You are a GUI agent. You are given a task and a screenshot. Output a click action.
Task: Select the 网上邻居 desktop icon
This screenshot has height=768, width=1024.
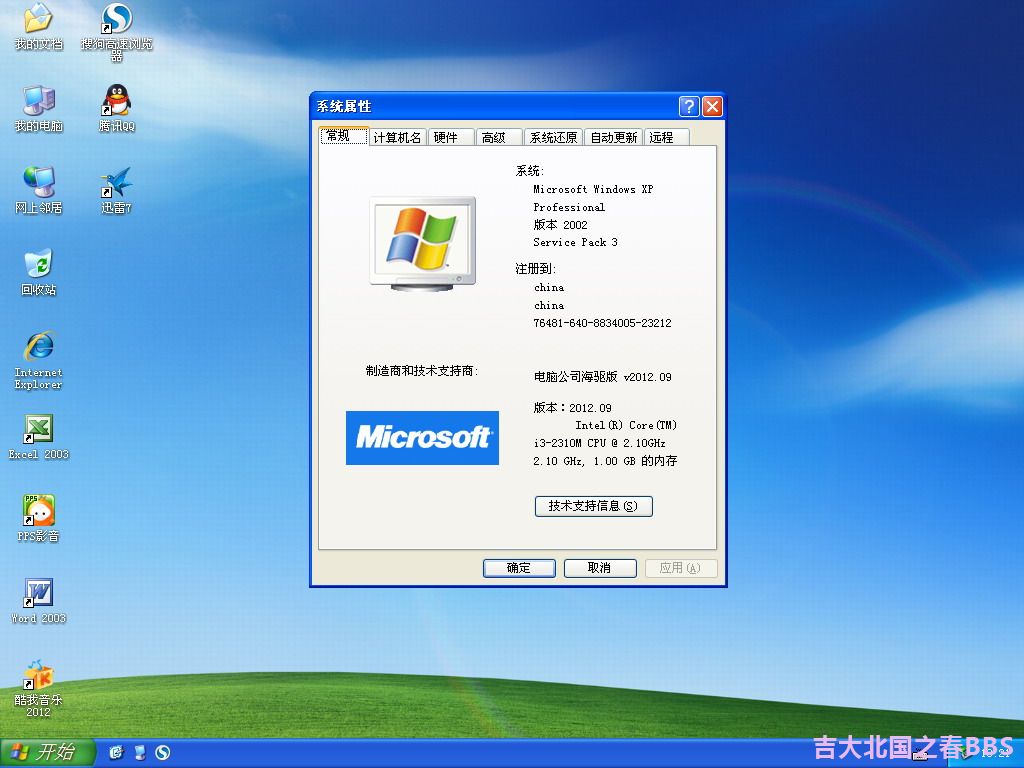[39, 190]
